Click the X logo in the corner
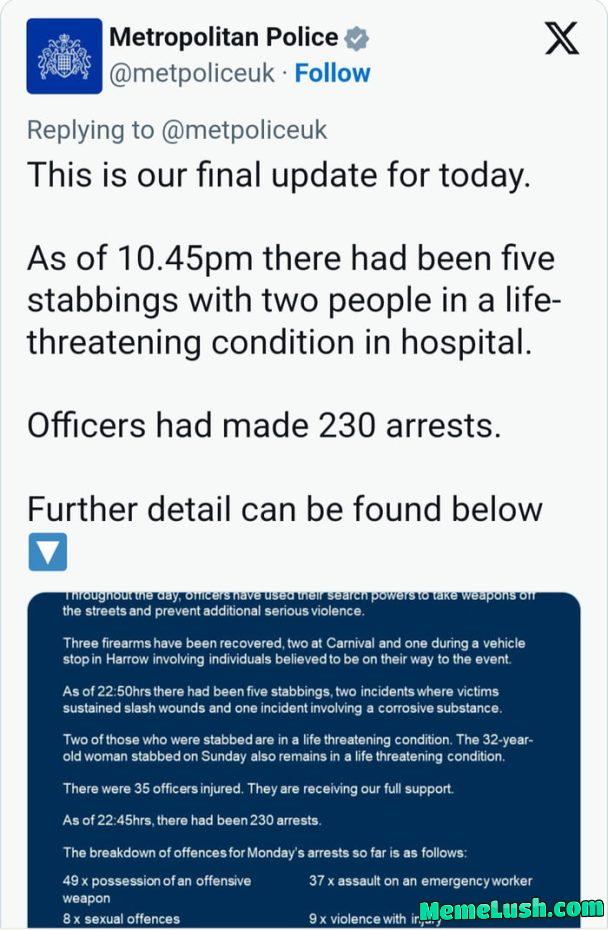Viewport: 608px width, 930px height. tap(562, 38)
